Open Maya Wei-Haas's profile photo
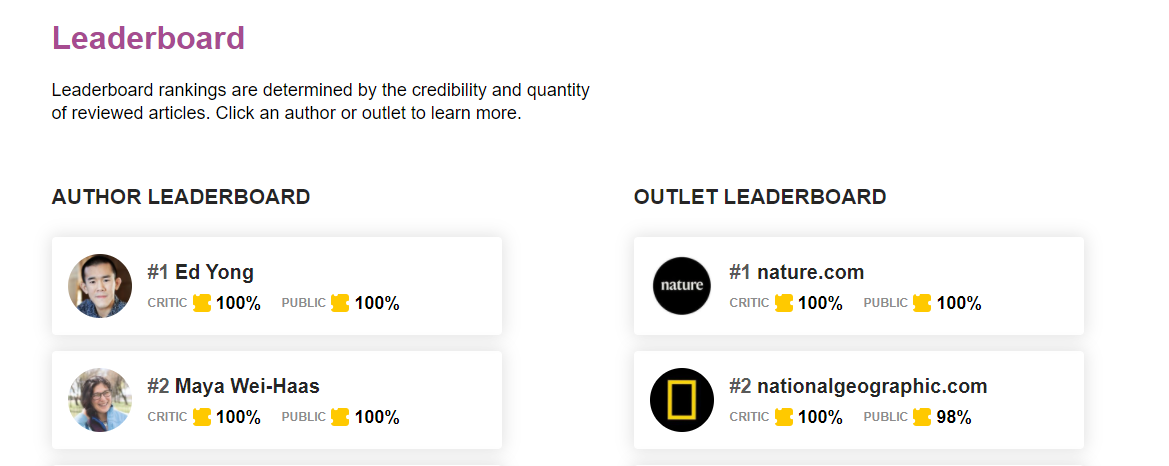Image resolution: width=1169 pixels, height=466 pixels. click(100, 400)
